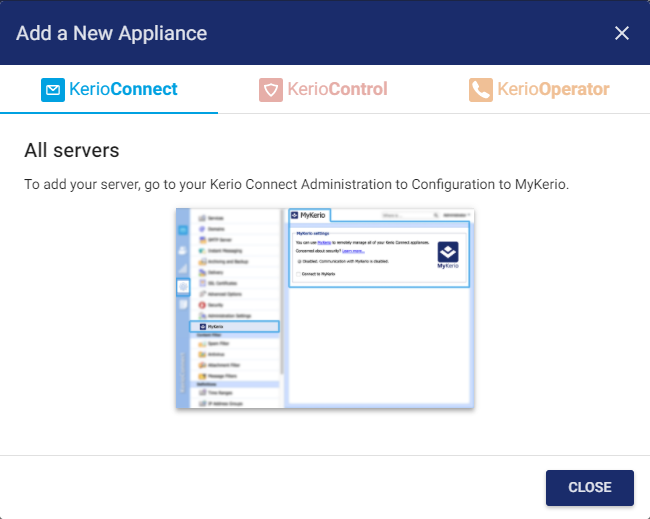The image size is (650, 519).
Task: Click the 'To add your server' instruction text
Action: click(x=296, y=184)
